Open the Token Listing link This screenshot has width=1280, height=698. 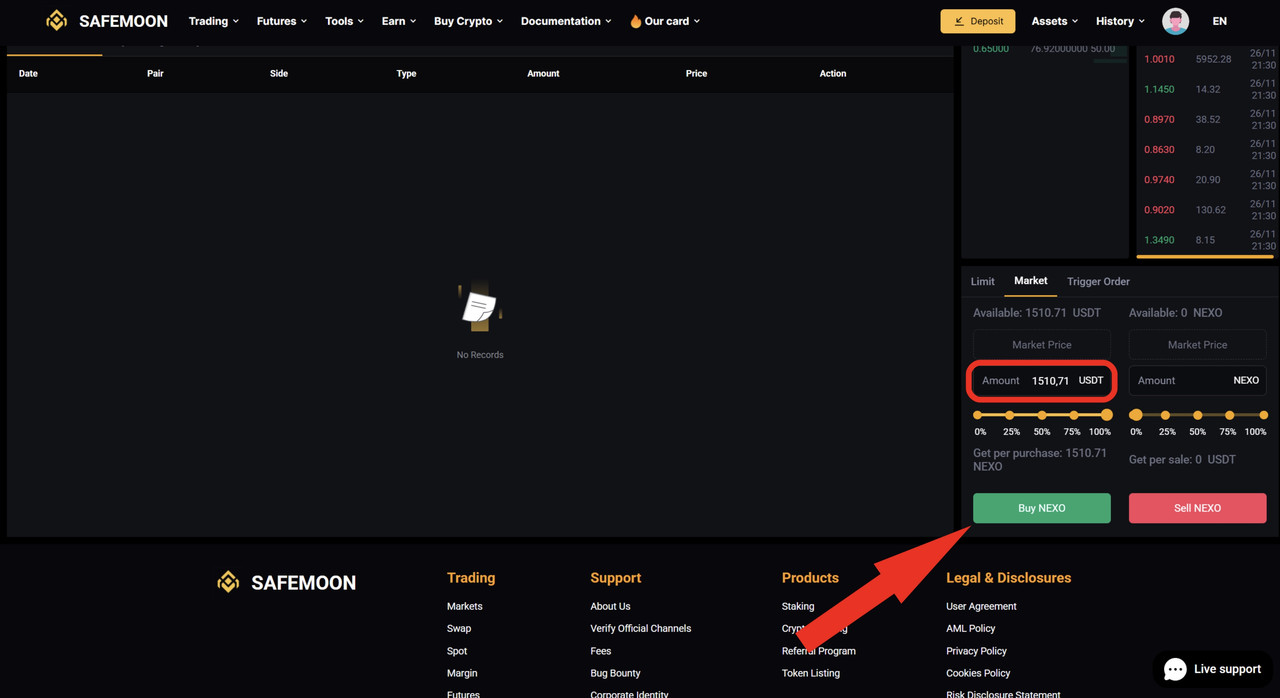pos(811,673)
